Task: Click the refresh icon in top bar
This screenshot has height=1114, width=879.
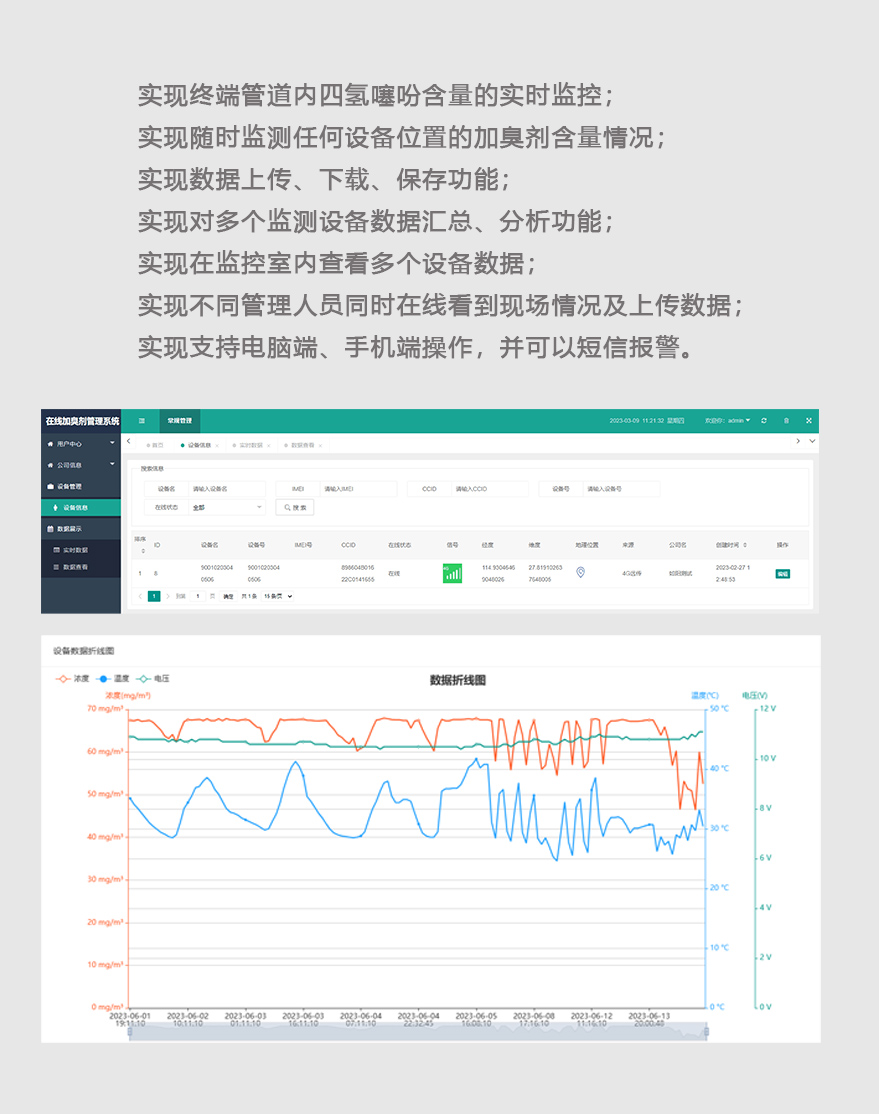Action: [764, 421]
